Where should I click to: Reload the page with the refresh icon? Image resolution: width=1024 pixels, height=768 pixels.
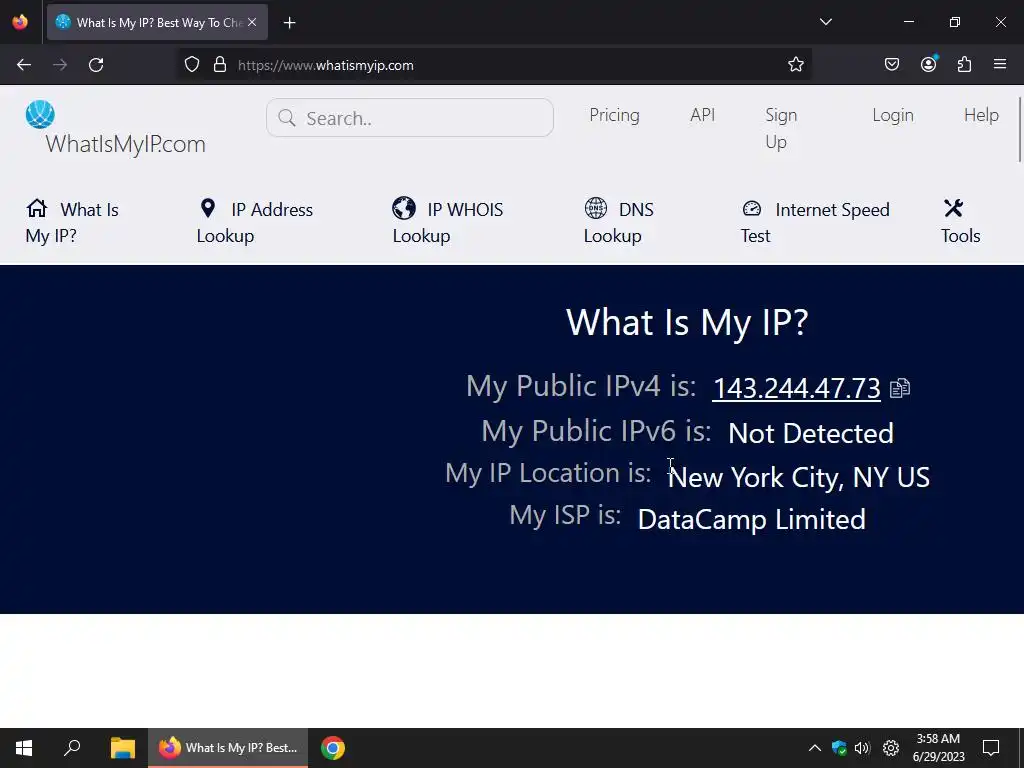tap(96, 65)
